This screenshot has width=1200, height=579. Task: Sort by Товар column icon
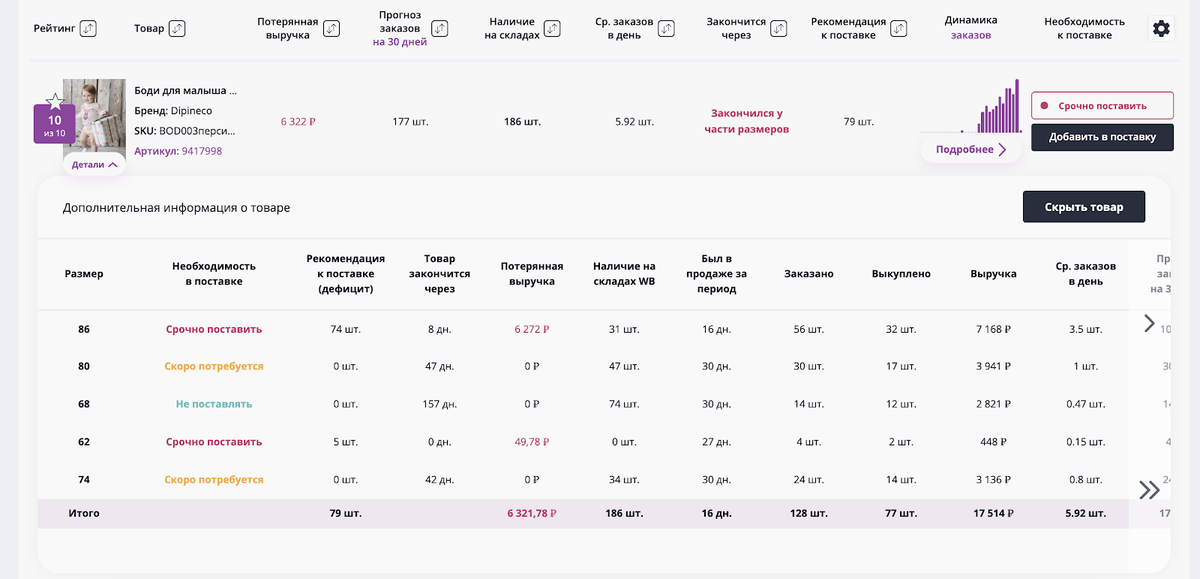pos(177,28)
